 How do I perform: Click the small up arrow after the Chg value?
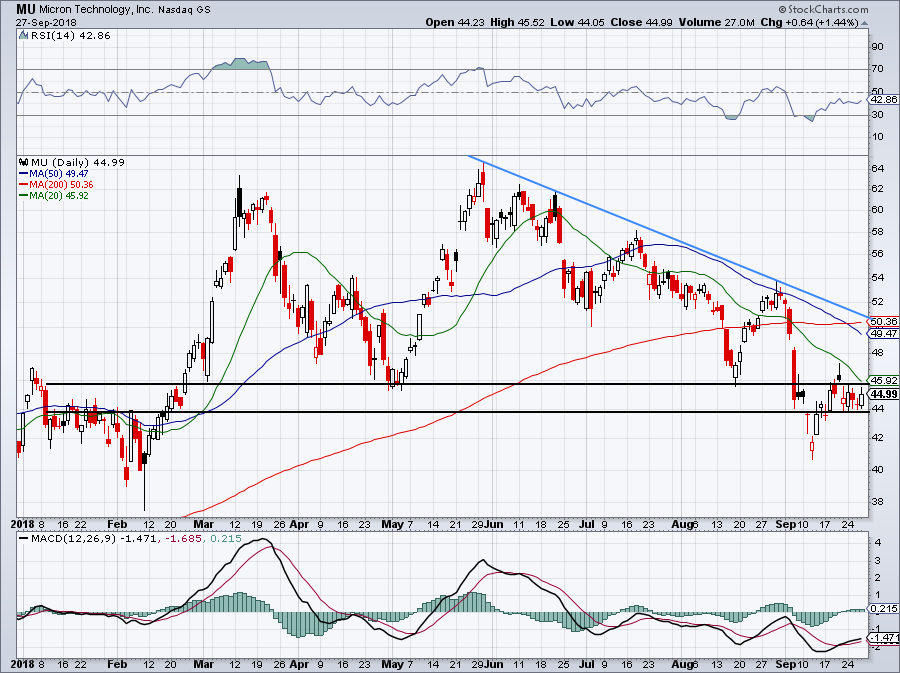[x=864, y=23]
